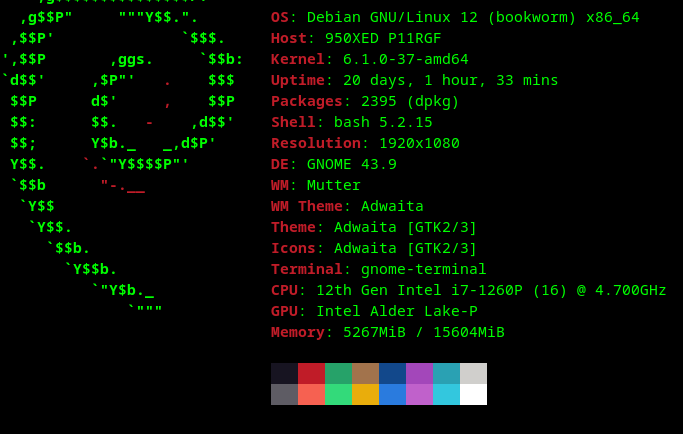This screenshot has height=434, width=683.
Task: Click the pure white color swatch
Action: [473, 394]
